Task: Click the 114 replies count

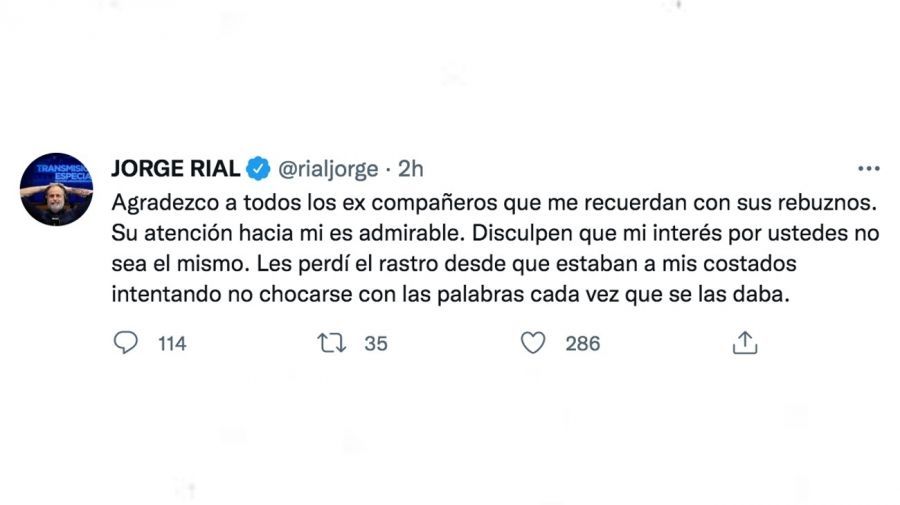Action: (172, 343)
